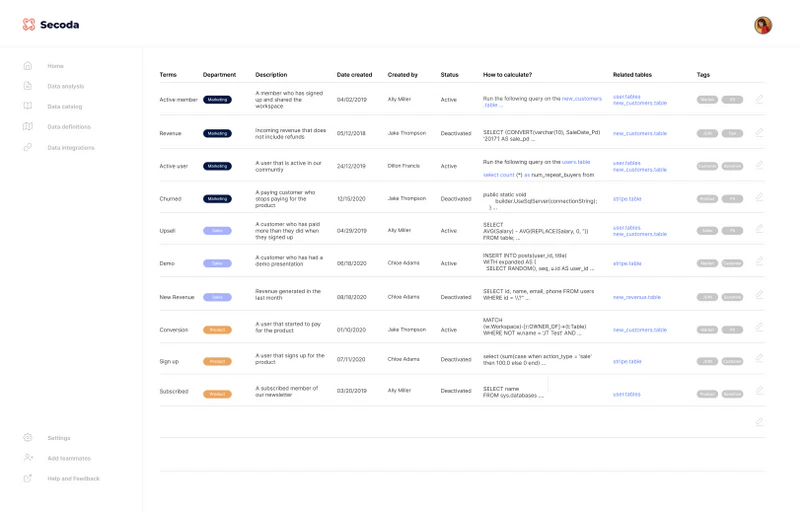The height and width of the screenshot is (513, 800).
Task: Click Deactivated status in Revenue row
Action: (456, 133)
